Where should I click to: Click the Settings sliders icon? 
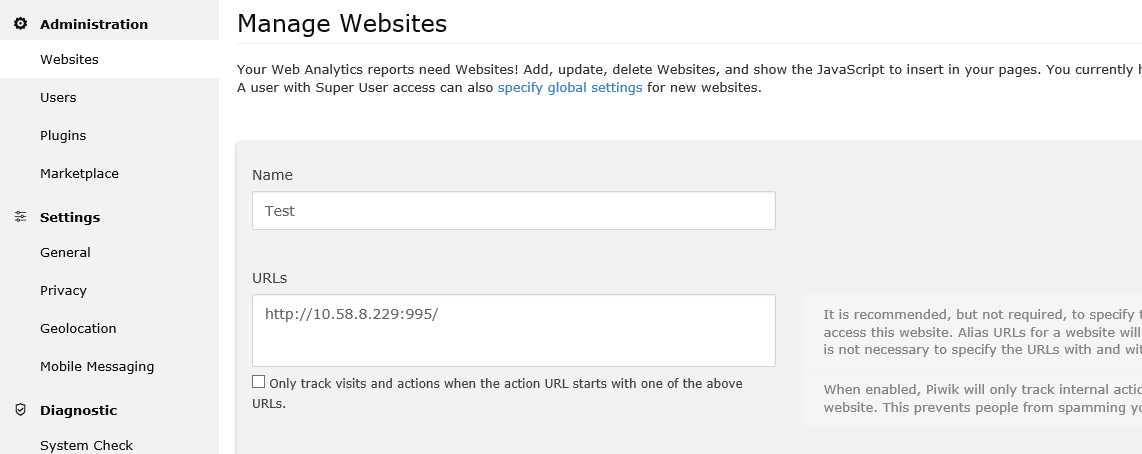20,217
